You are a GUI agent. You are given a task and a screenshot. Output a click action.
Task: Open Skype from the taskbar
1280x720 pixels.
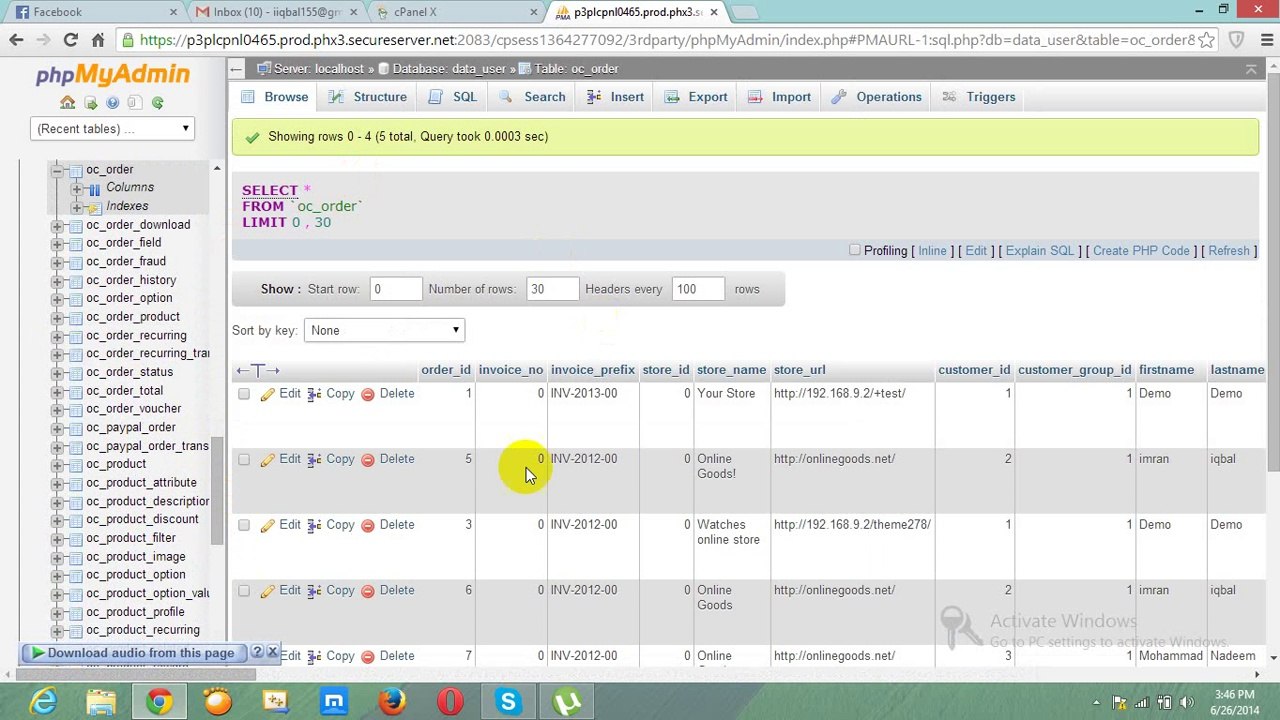coord(508,702)
